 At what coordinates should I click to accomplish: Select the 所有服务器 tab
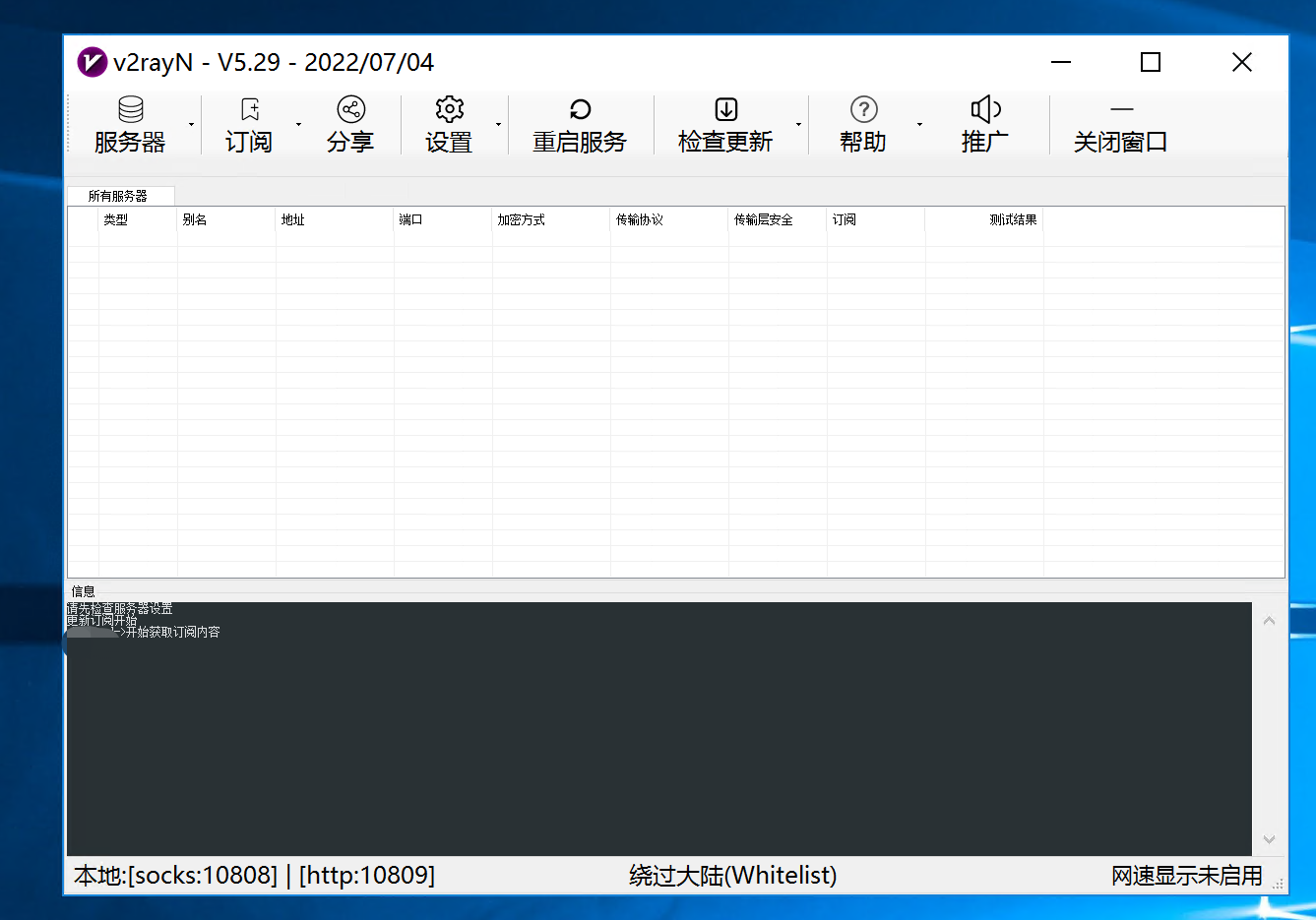tap(120, 196)
